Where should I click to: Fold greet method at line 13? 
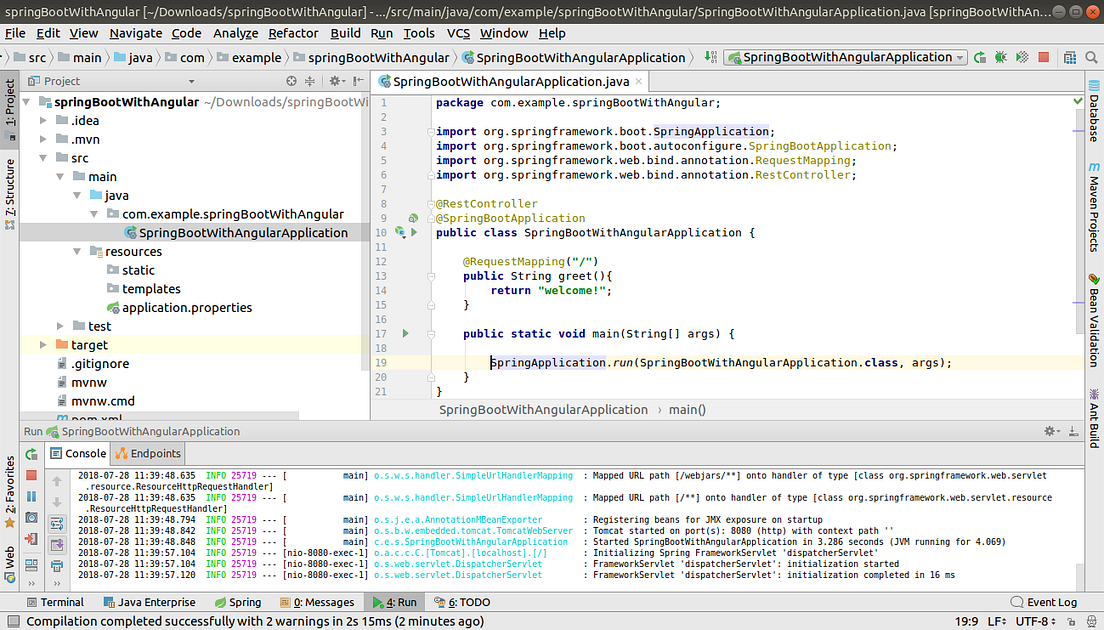coord(430,277)
